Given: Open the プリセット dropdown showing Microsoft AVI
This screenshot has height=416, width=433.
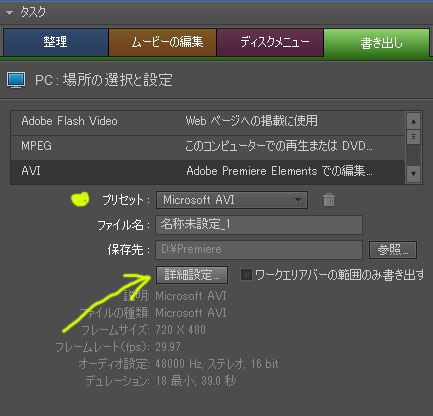Looking at the screenshot, I should 232,200.
